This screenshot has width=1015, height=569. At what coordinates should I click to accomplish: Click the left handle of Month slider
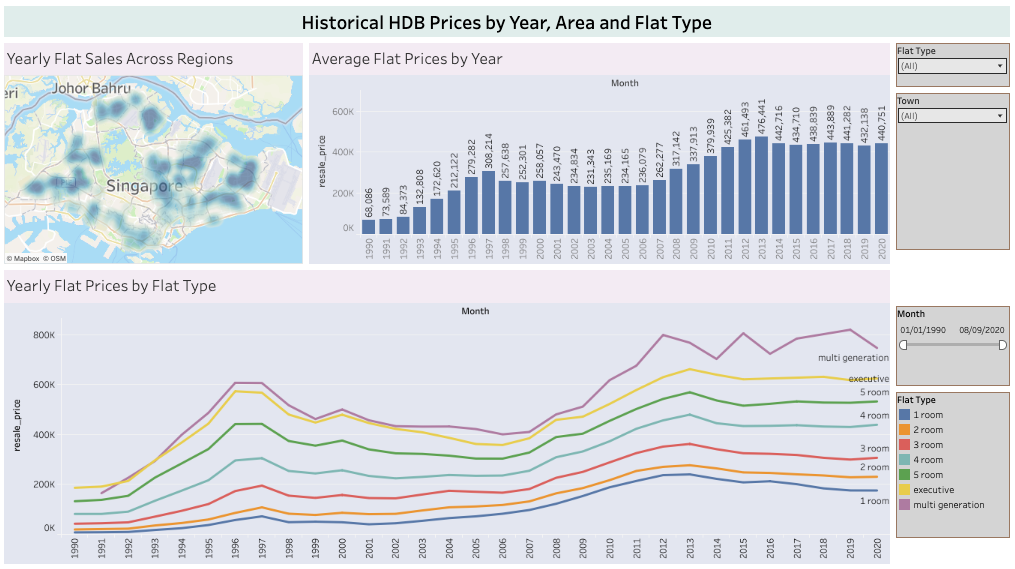903,345
